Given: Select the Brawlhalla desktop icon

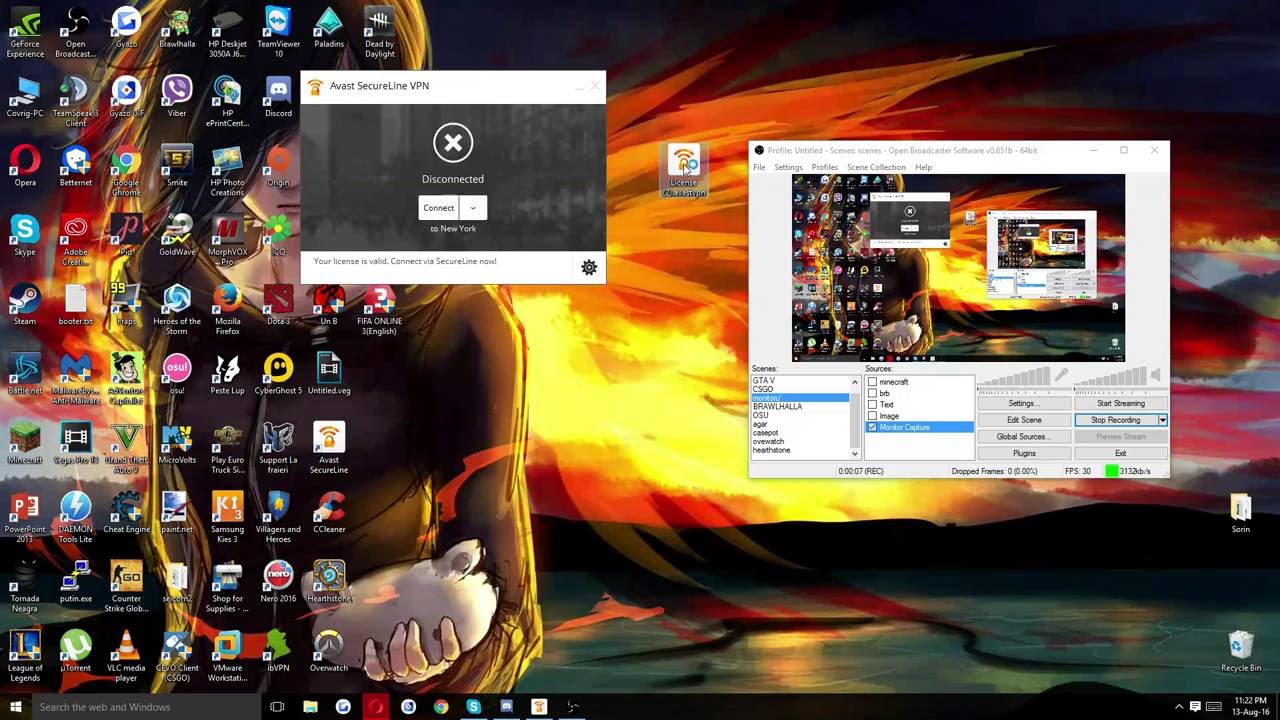Looking at the screenshot, I should coord(177,30).
